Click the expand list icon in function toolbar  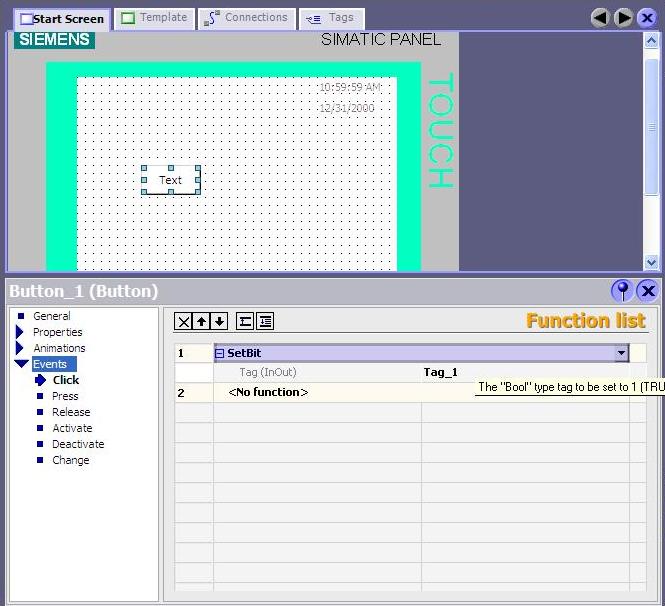coord(265,321)
